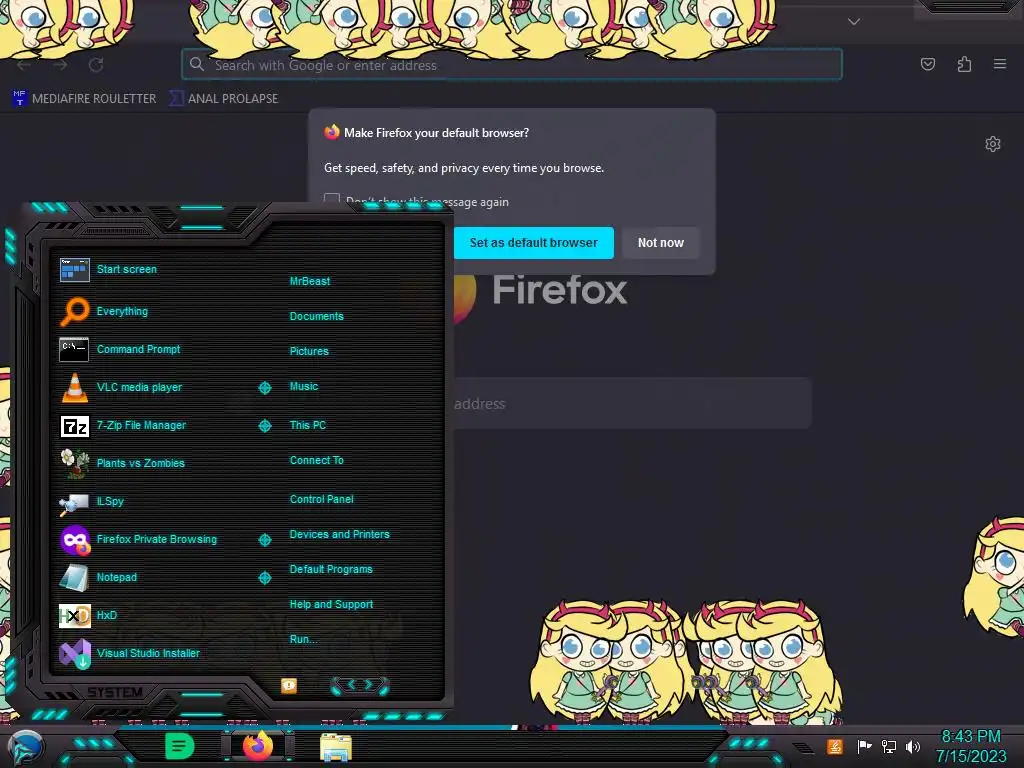Open Music from start menu
This screenshot has width=1024, height=768.
click(x=304, y=387)
